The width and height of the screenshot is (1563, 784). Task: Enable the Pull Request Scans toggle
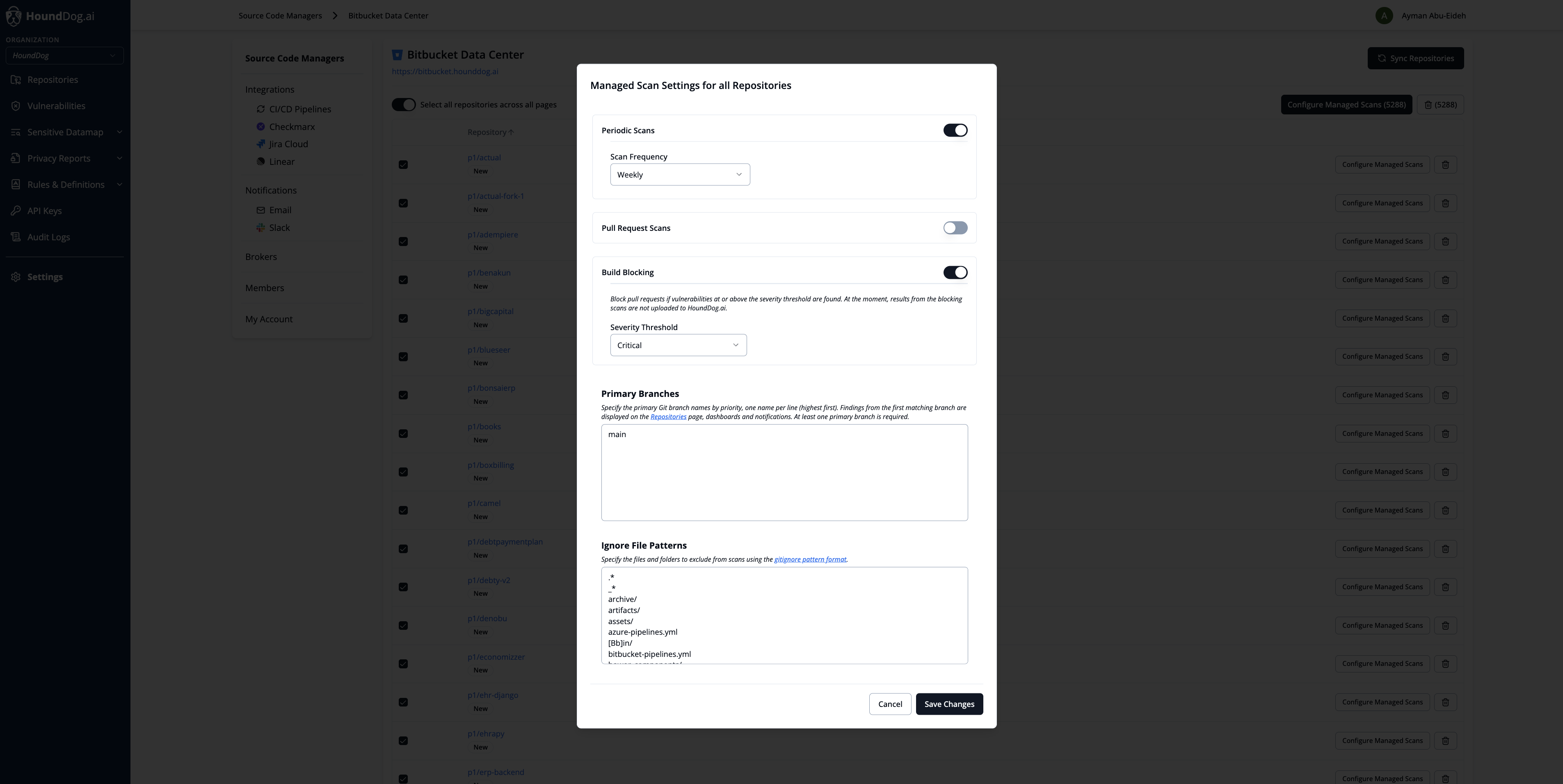955,228
